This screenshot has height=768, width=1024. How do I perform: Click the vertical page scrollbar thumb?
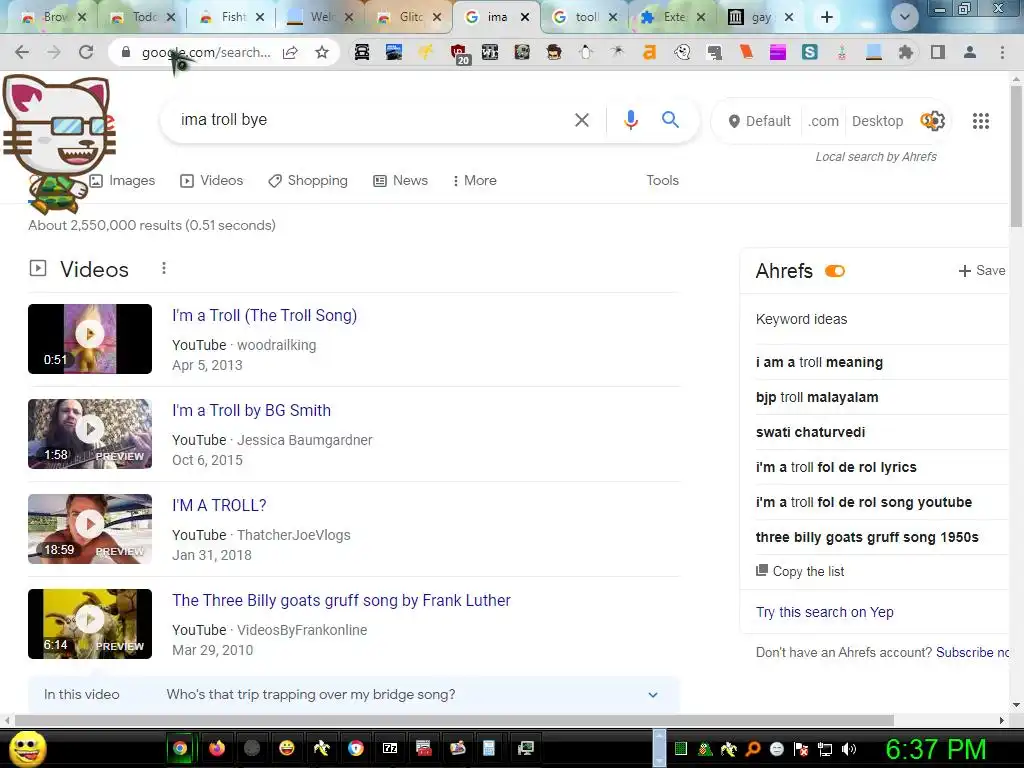(x=1016, y=155)
